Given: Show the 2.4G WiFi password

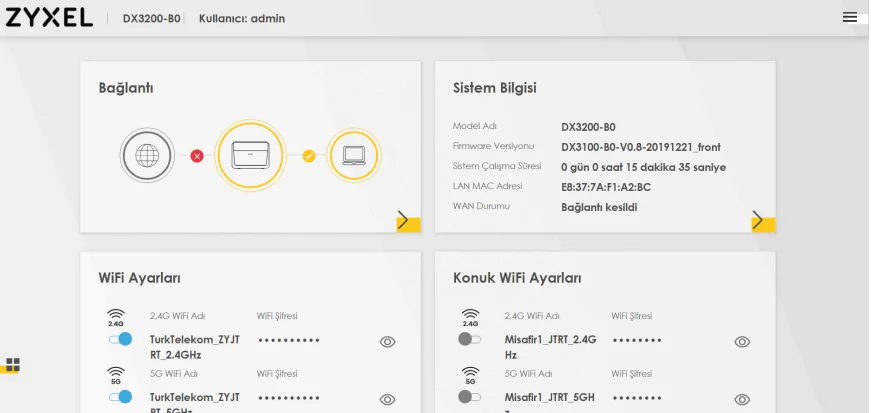Looking at the screenshot, I should pyautogui.click(x=388, y=342).
